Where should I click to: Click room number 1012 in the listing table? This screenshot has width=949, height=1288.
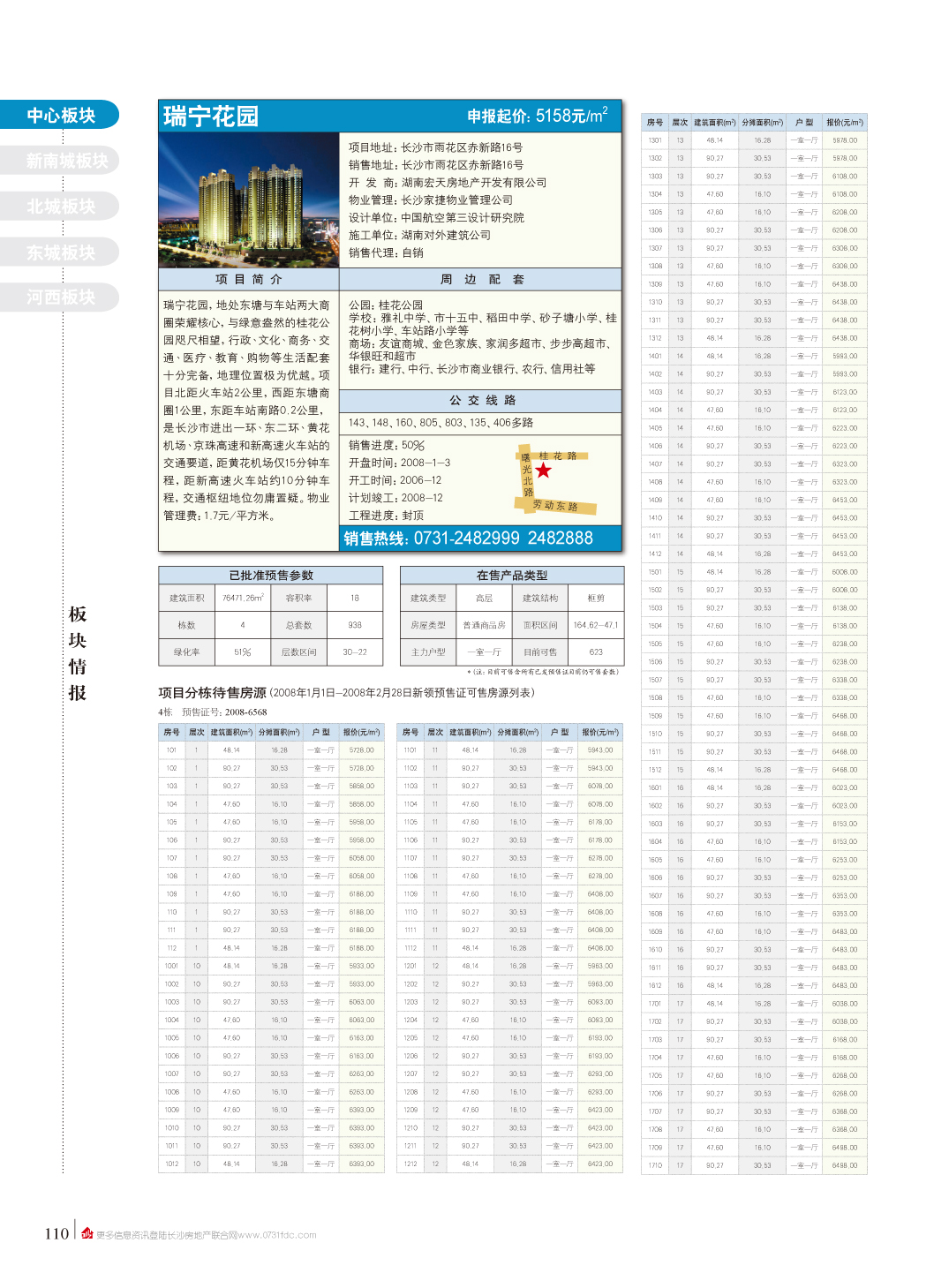click(x=171, y=1164)
